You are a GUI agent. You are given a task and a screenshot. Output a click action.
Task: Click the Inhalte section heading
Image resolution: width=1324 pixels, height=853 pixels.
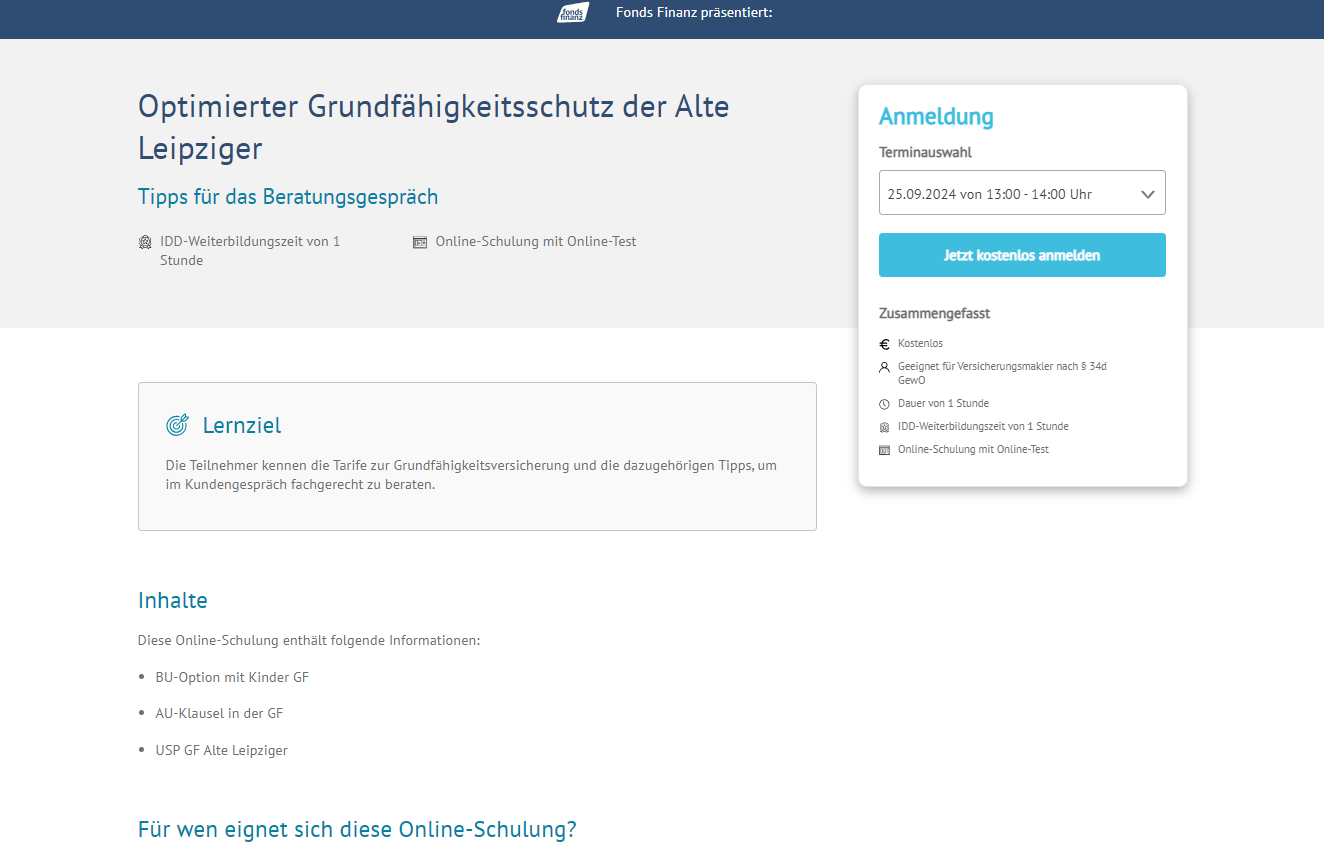click(x=173, y=601)
